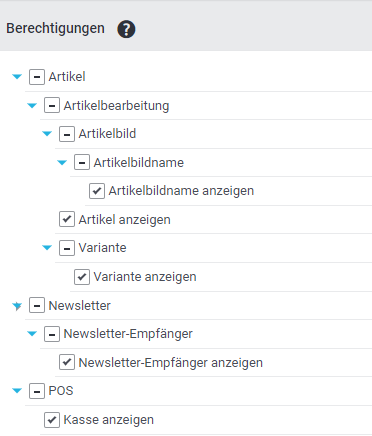Toggle the POS partial-state checkbox
The width and height of the screenshot is (372, 436).
[x=37, y=391]
